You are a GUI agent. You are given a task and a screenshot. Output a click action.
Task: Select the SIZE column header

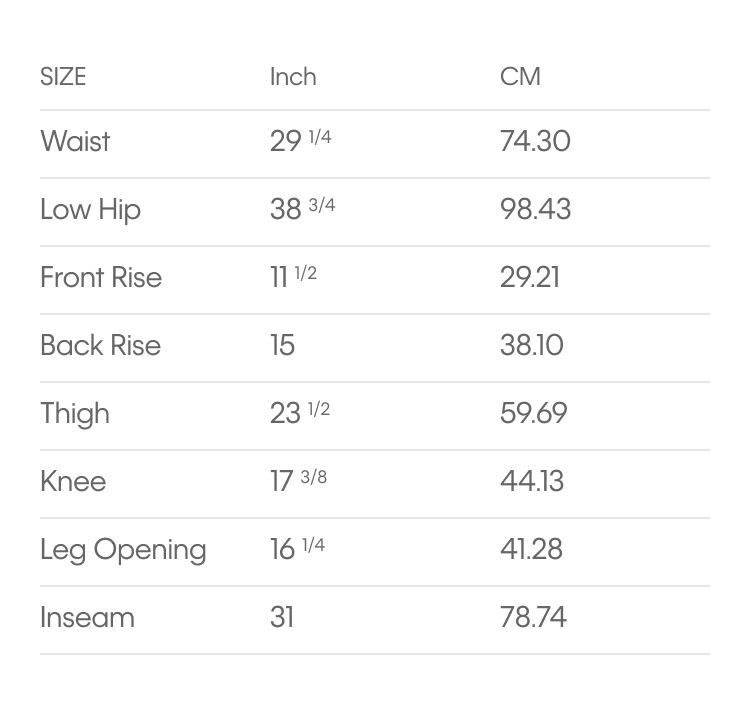click(x=63, y=77)
